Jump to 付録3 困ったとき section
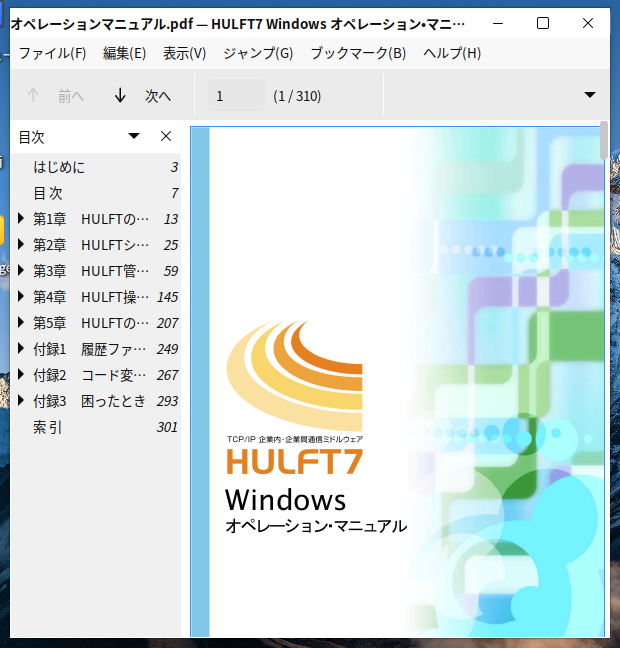Screen dimensions: 620x648 (90, 401)
